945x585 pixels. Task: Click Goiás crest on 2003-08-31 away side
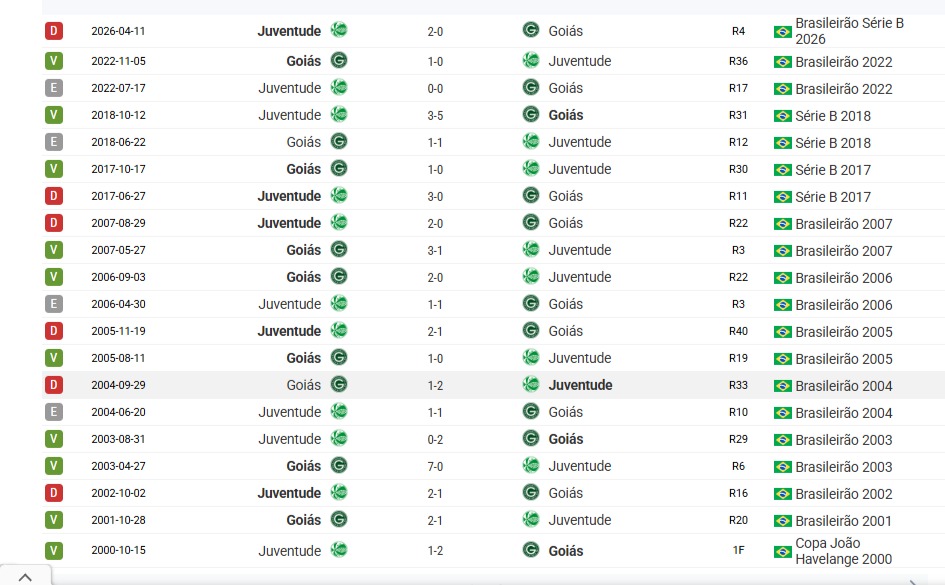tap(531, 439)
